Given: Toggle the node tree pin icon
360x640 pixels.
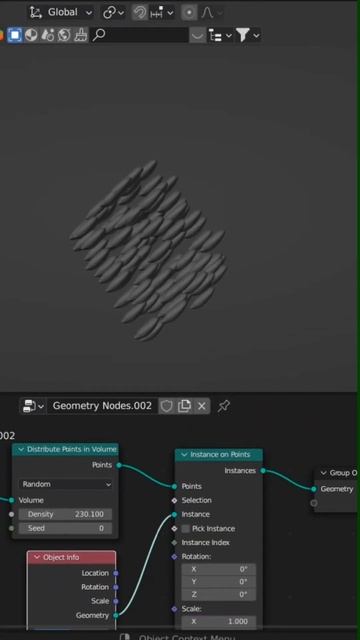Looking at the screenshot, I should point(223,406).
